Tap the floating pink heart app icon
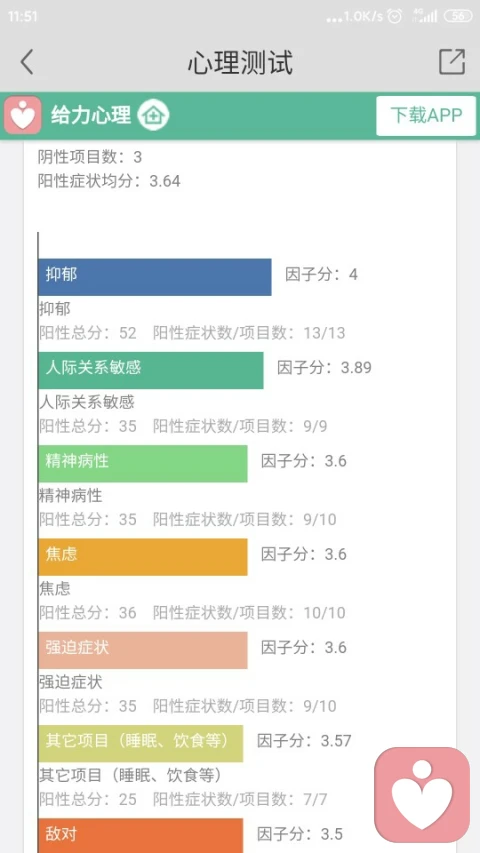The width and height of the screenshot is (480, 853). [422, 794]
